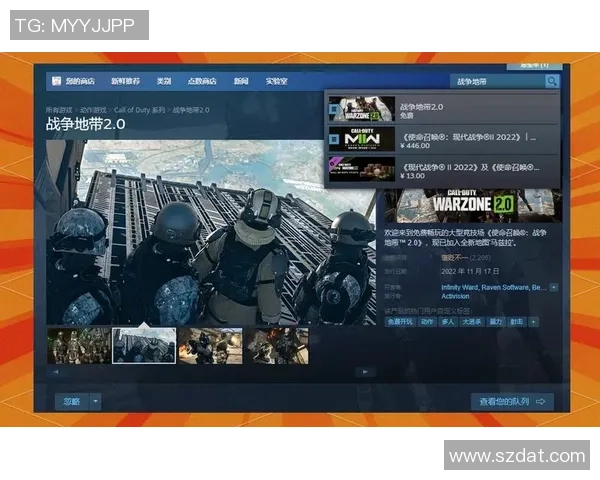The image size is (600, 480).
Task: Select the first screenshot thumbnail of soldiers lineup
Action: [79, 346]
